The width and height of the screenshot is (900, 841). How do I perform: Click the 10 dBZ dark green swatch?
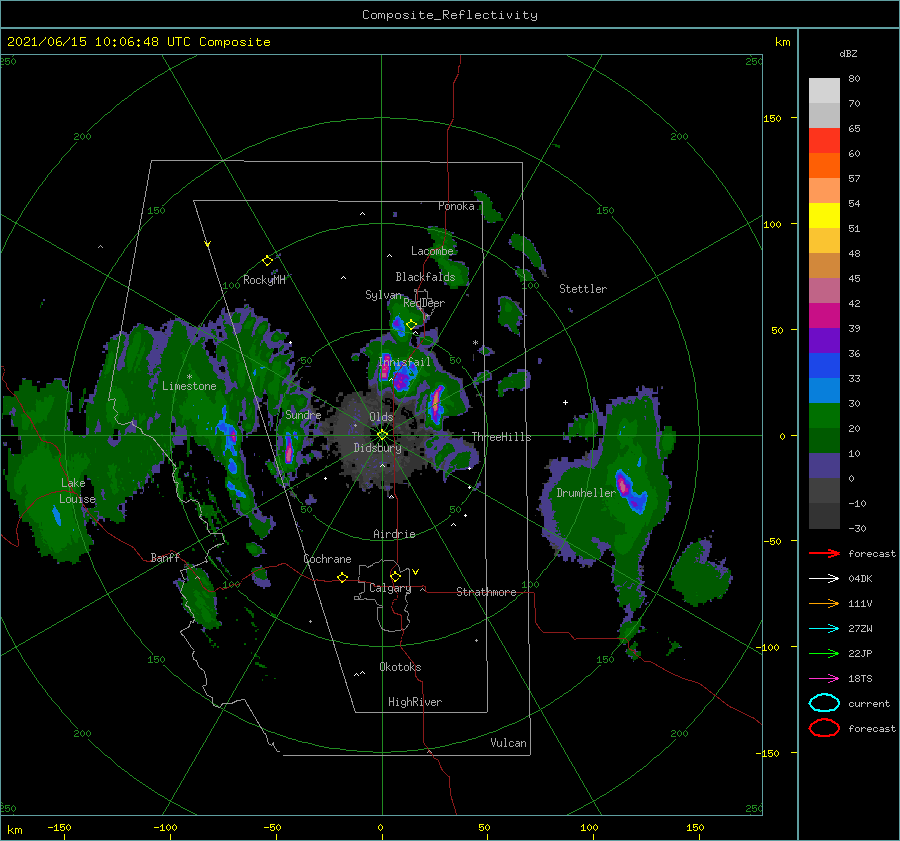tap(824, 441)
